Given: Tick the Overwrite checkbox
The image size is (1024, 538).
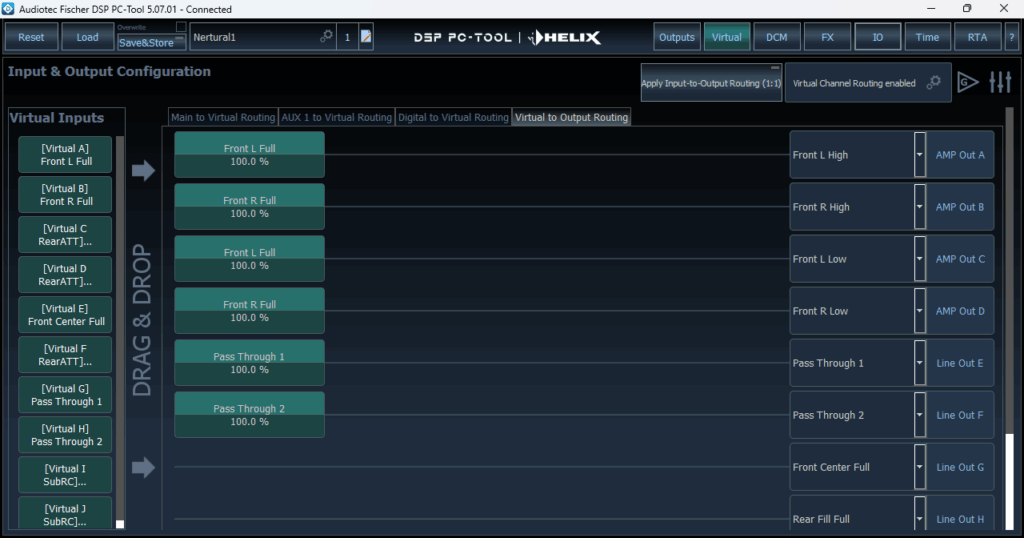Looking at the screenshot, I should pyautogui.click(x=181, y=27).
